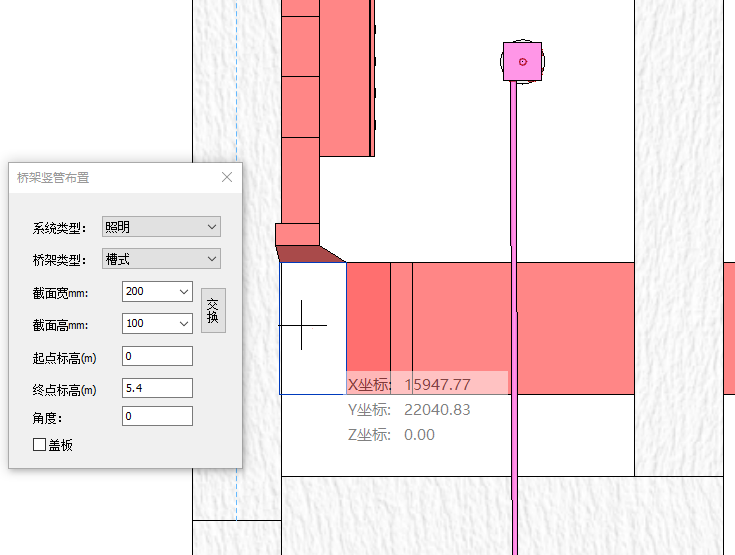Focus the 角度 input field
Screen dimensions: 735x555
(157, 416)
